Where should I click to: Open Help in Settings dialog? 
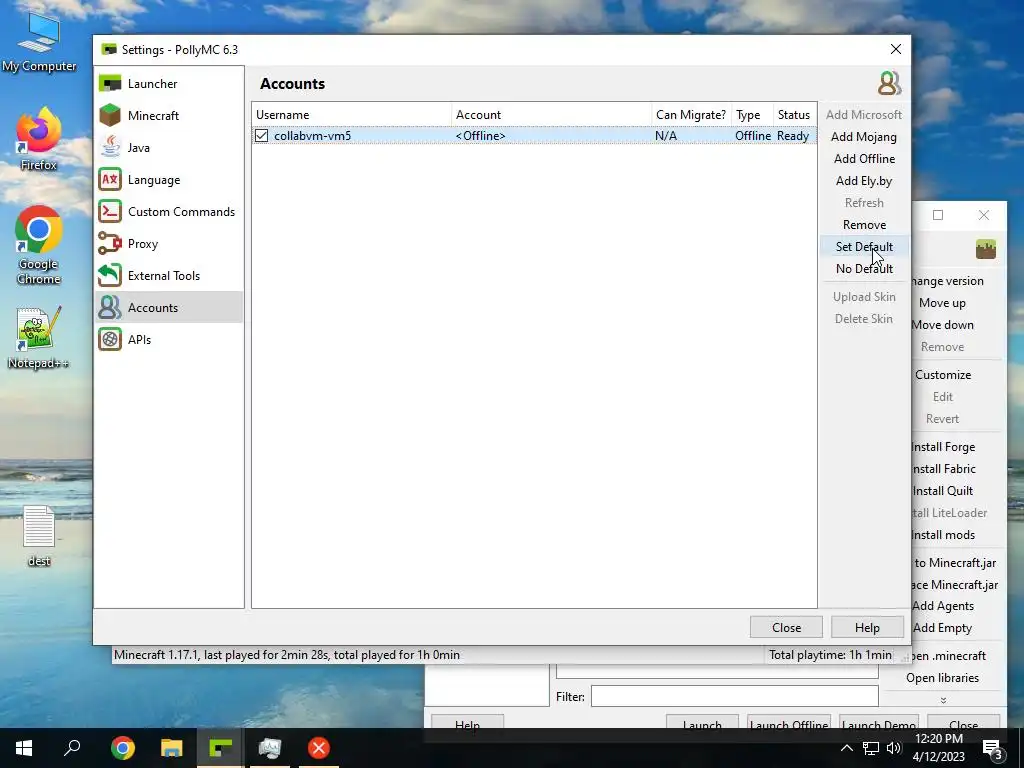(x=867, y=628)
